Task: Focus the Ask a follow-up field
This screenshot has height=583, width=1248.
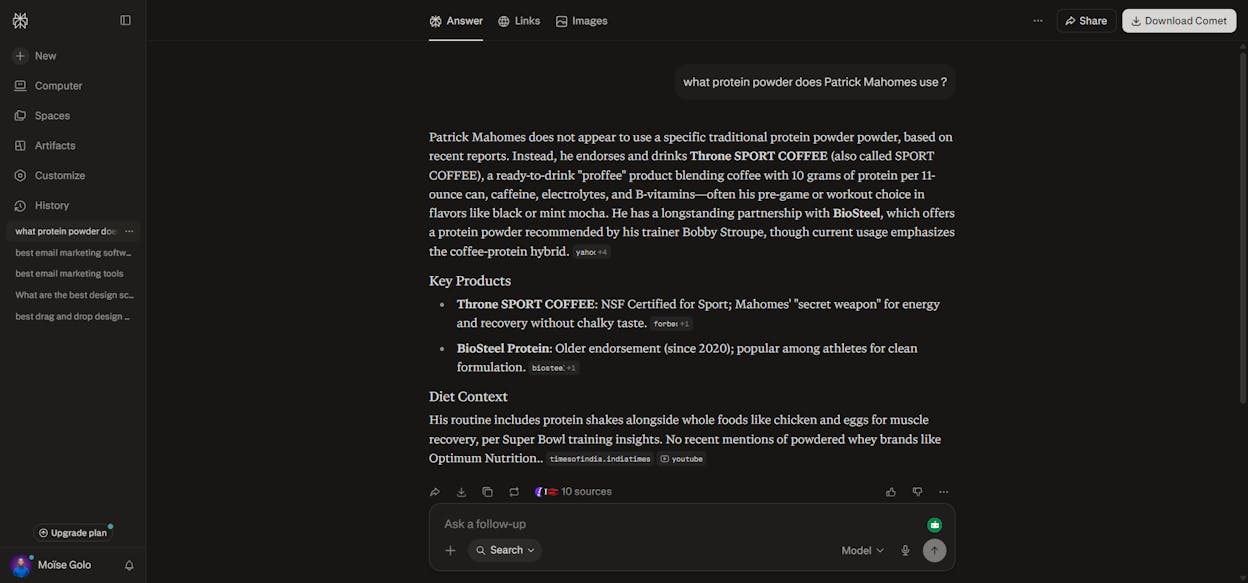Action: (x=680, y=524)
